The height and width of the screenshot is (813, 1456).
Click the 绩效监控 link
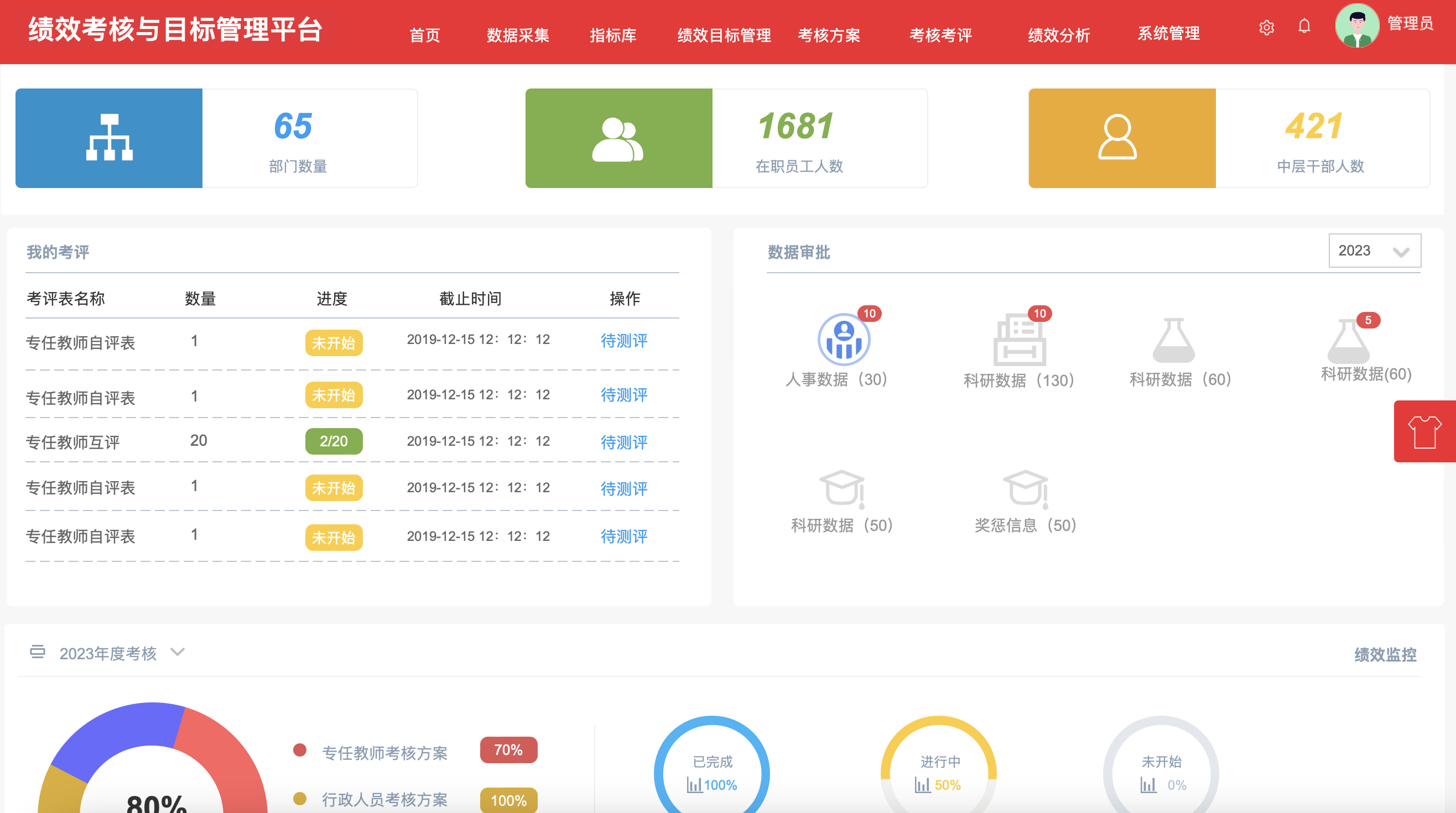(1385, 654)
